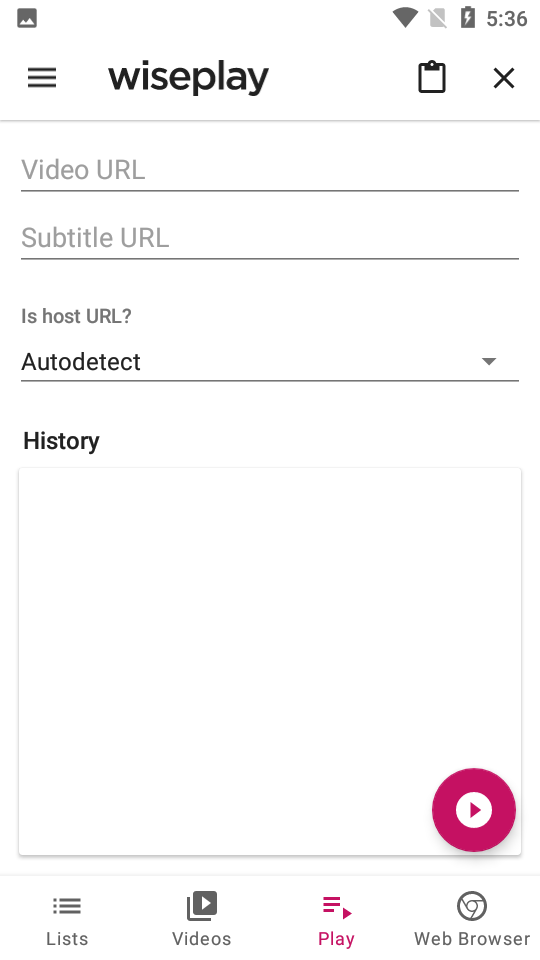Focus the Subtitle URL input field
540x960 pixels.
[x=270, y=239]
